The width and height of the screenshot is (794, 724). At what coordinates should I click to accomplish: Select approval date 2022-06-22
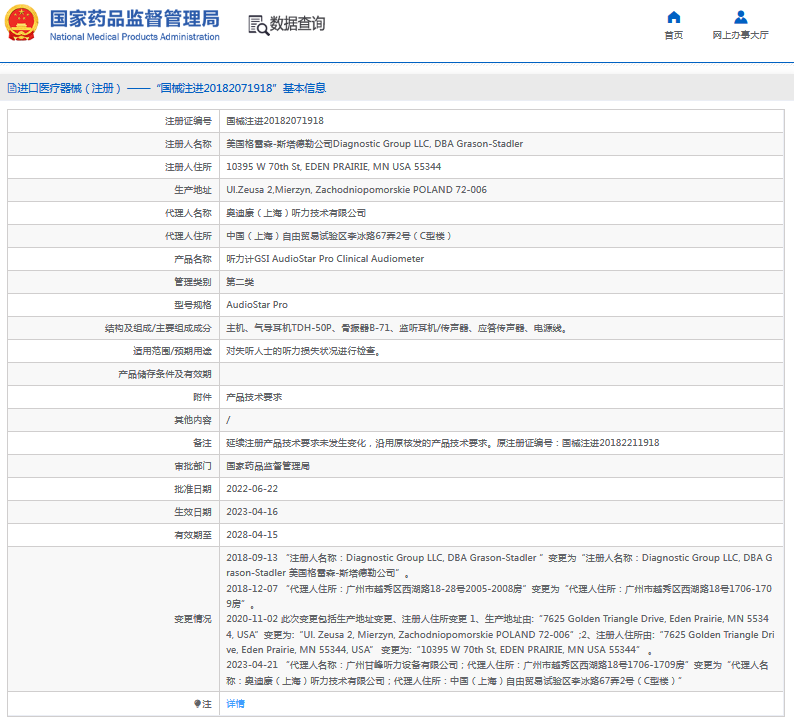[252, 489]
